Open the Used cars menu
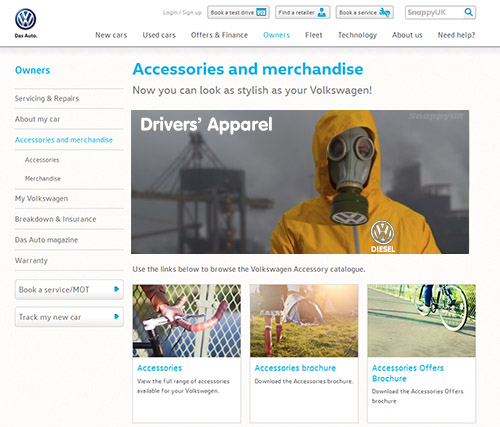 (x=159, y=35)
